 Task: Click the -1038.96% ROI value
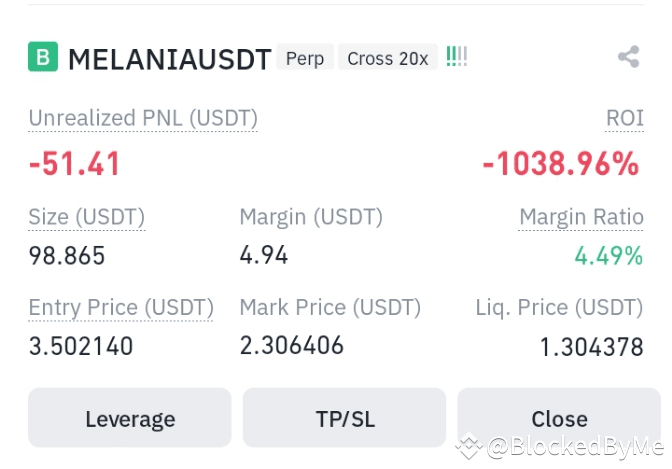click(561, 164)
